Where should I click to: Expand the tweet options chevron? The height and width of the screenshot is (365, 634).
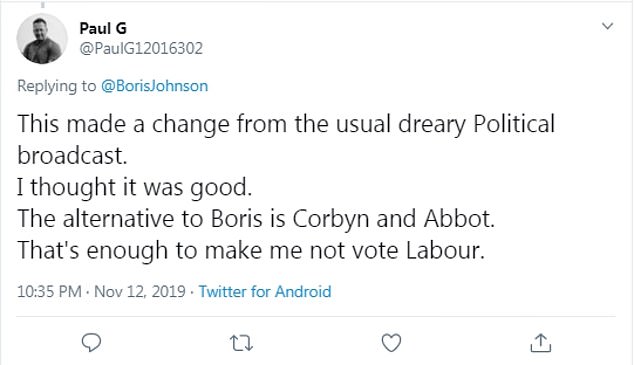coord(607,26)
